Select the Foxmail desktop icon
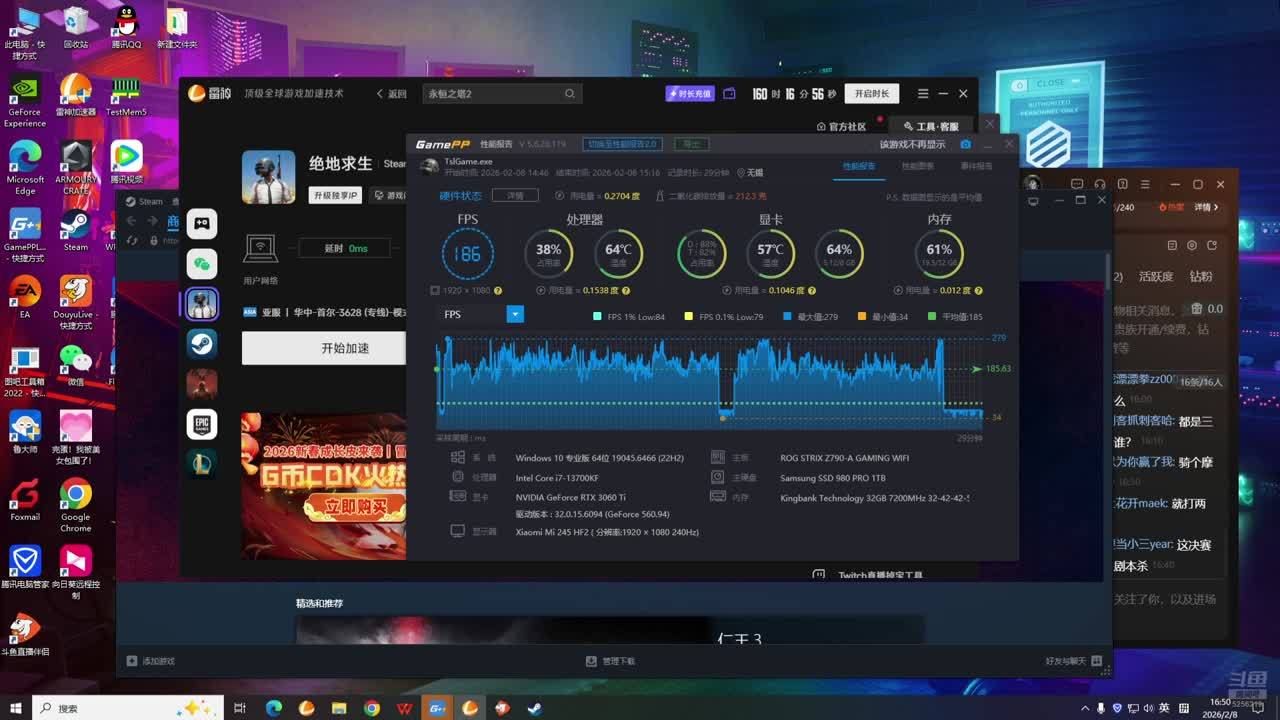1280x720 pixels. pyautogui.click(x=25, y=500)
